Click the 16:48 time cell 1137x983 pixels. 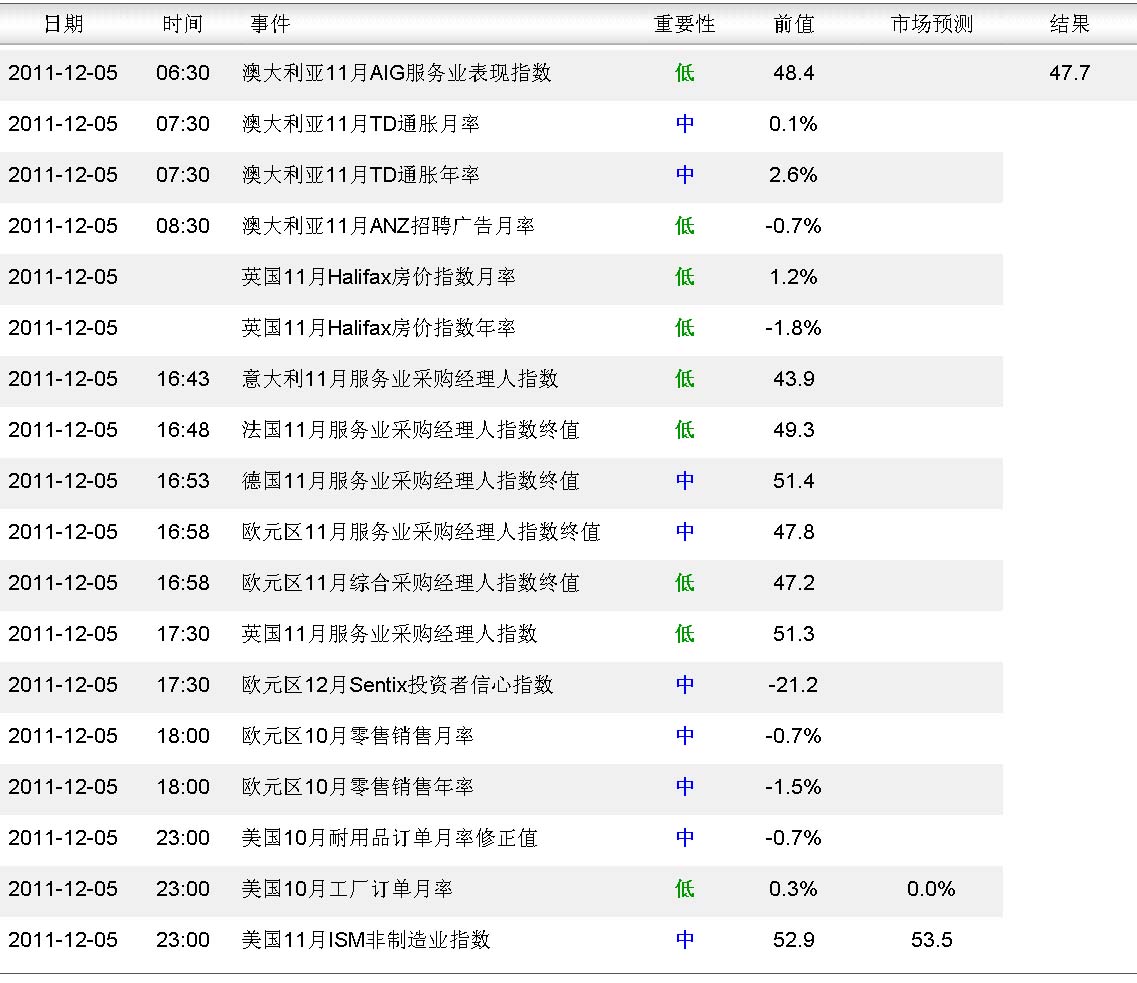[183, 430]
